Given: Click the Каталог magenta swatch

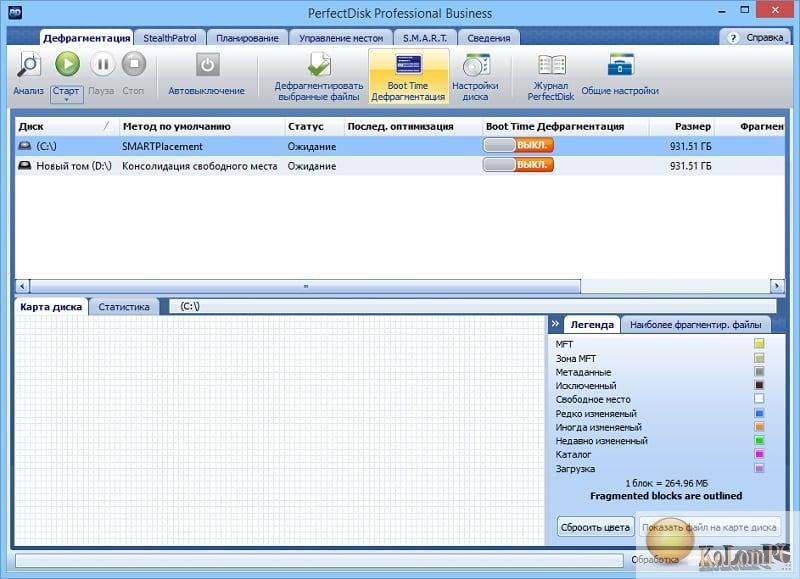Looking at the screenshot, I should pyautogui.click(x=759, y=454).
